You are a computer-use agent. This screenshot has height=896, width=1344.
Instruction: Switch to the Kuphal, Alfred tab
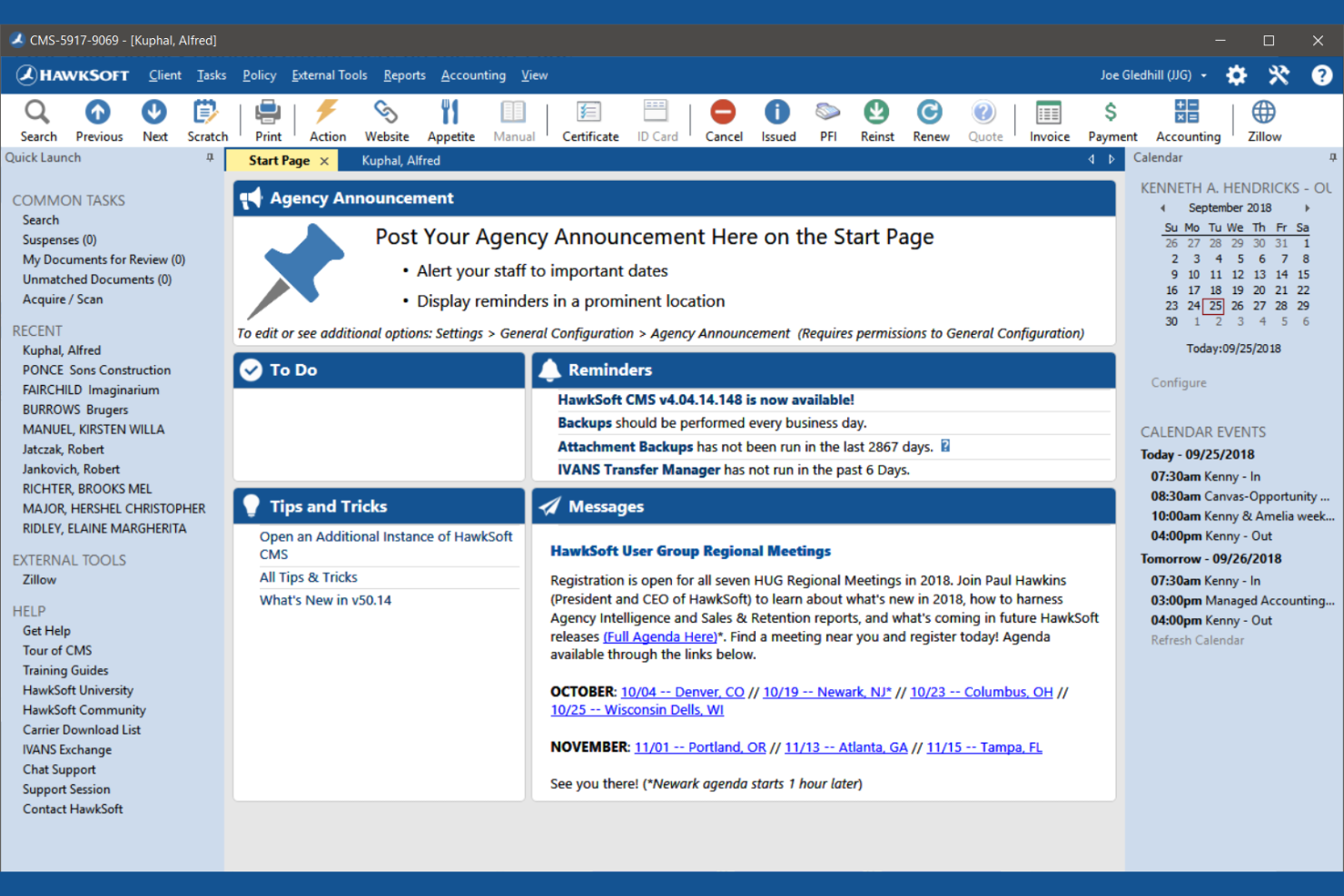tap(400, 161)
